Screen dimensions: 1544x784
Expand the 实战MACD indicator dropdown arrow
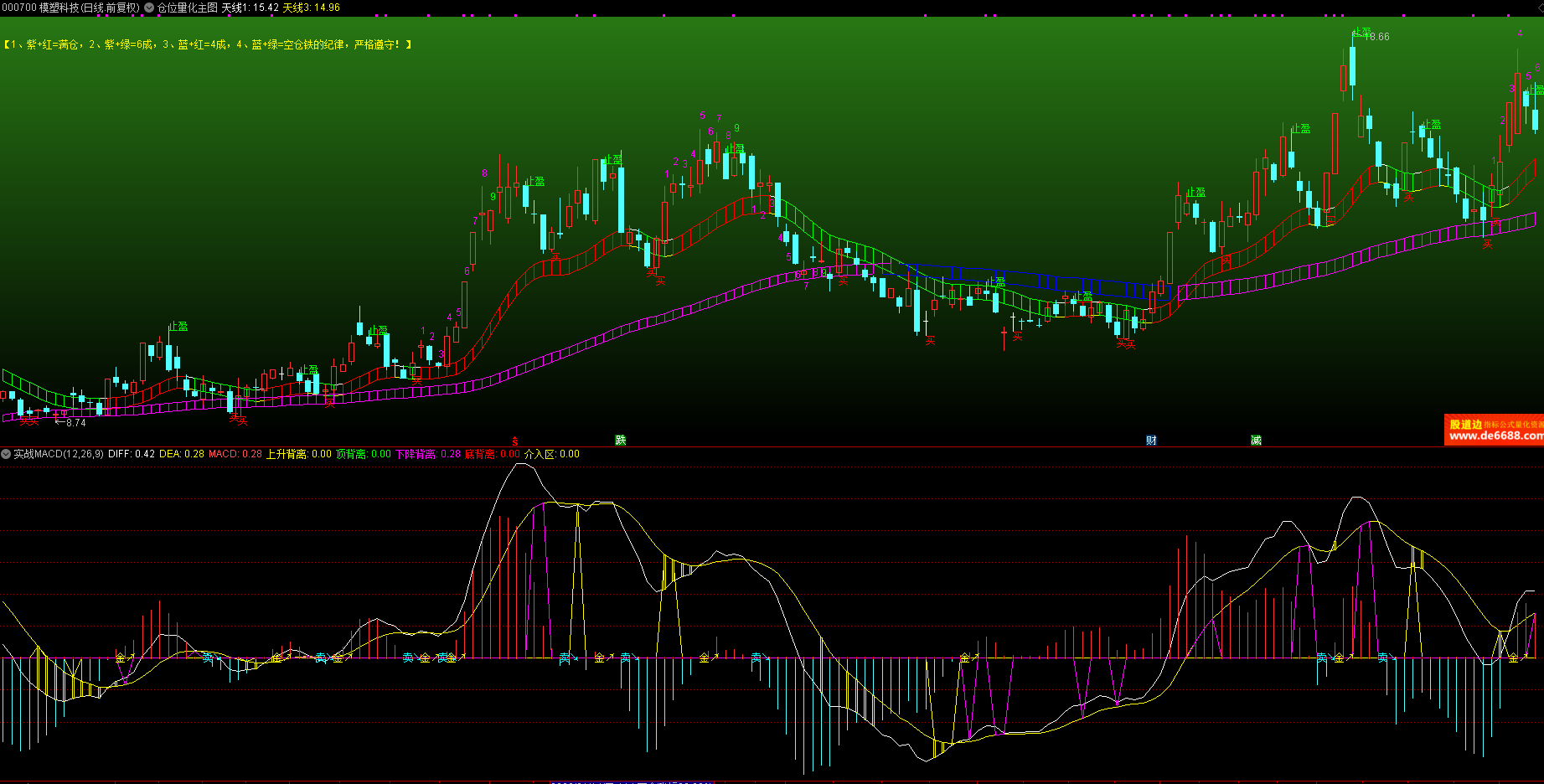(x=6, y=454)
